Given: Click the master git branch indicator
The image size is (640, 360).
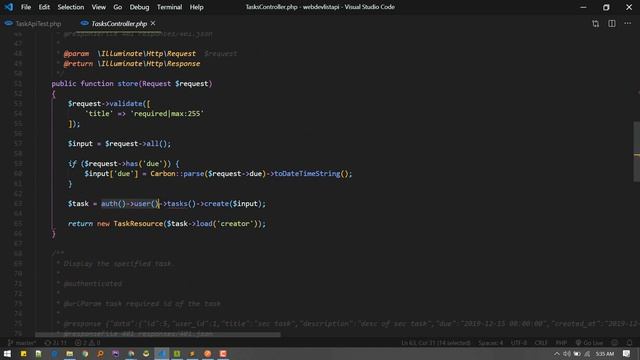Looking at the screenshot, I should click(22, 343).
